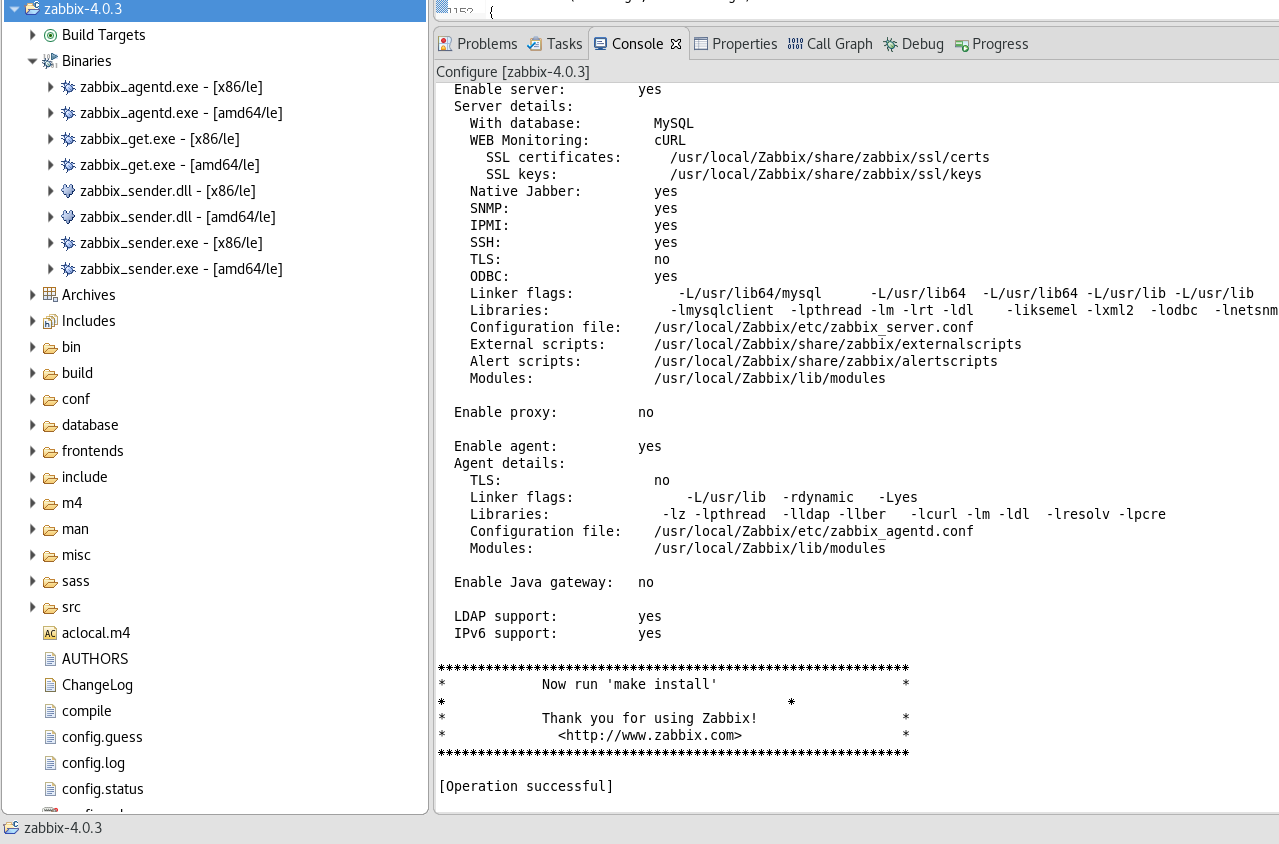Select the m4 folder
Screen dimensions: 1279x844
point(72,503)
